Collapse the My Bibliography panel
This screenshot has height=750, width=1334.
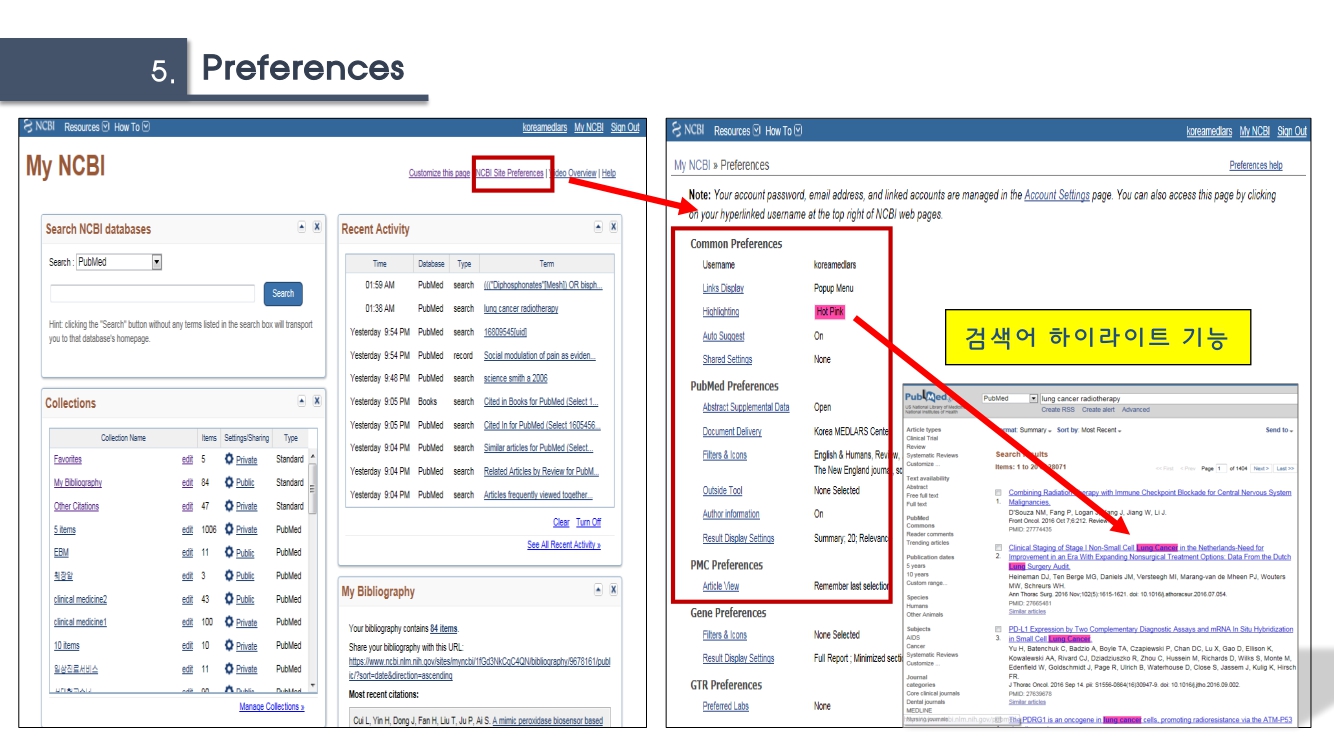(x=598, y=590)
